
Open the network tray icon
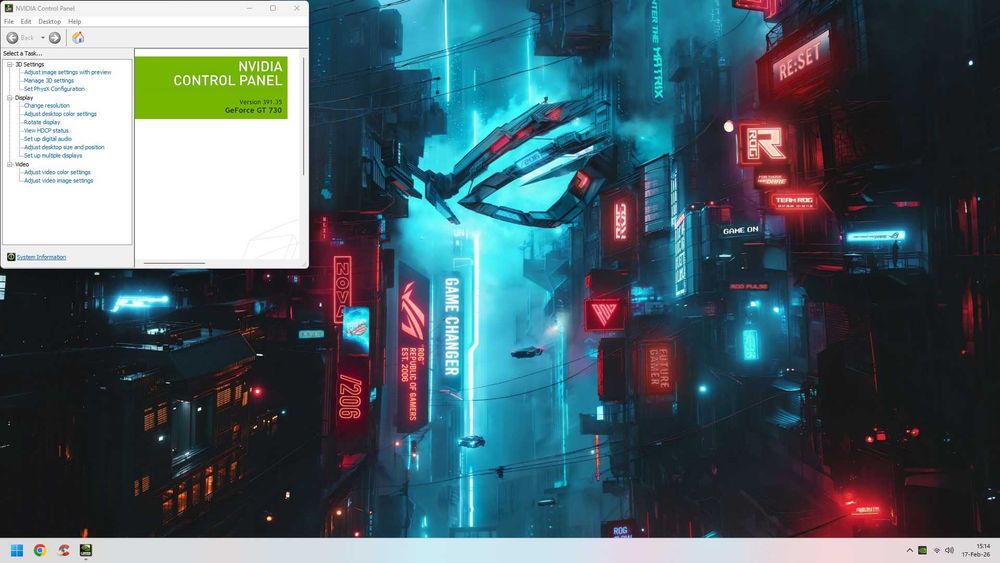937,550
